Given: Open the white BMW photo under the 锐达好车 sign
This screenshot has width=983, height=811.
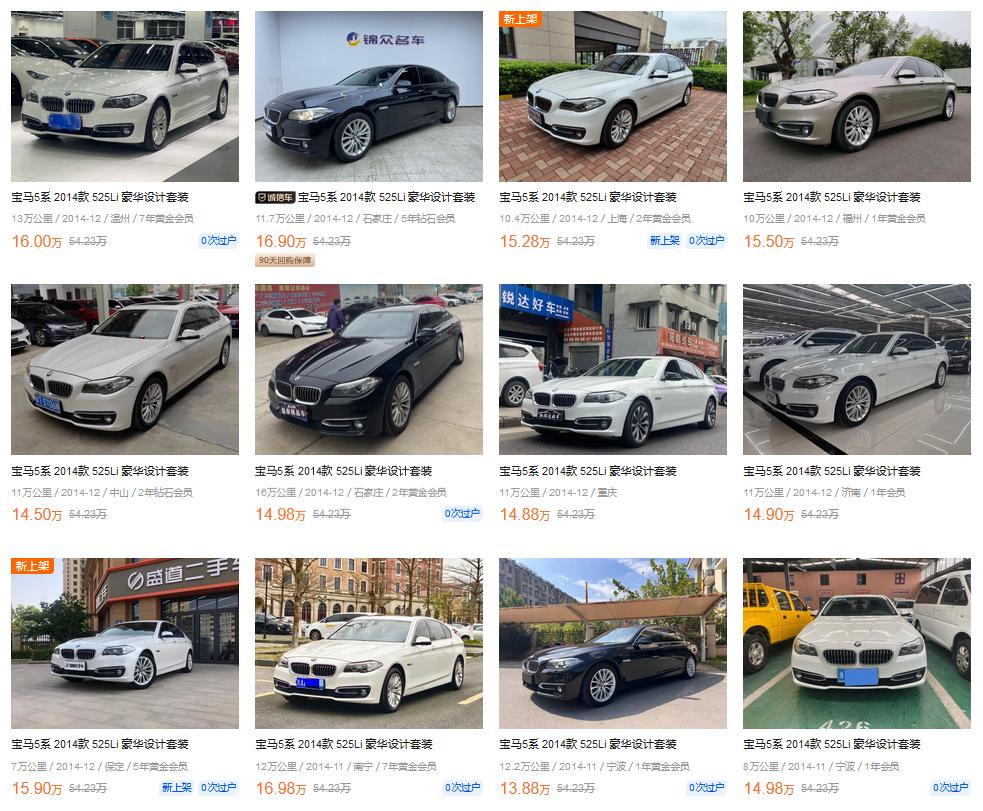Looking at the screenshot, I should pos(612,369).
